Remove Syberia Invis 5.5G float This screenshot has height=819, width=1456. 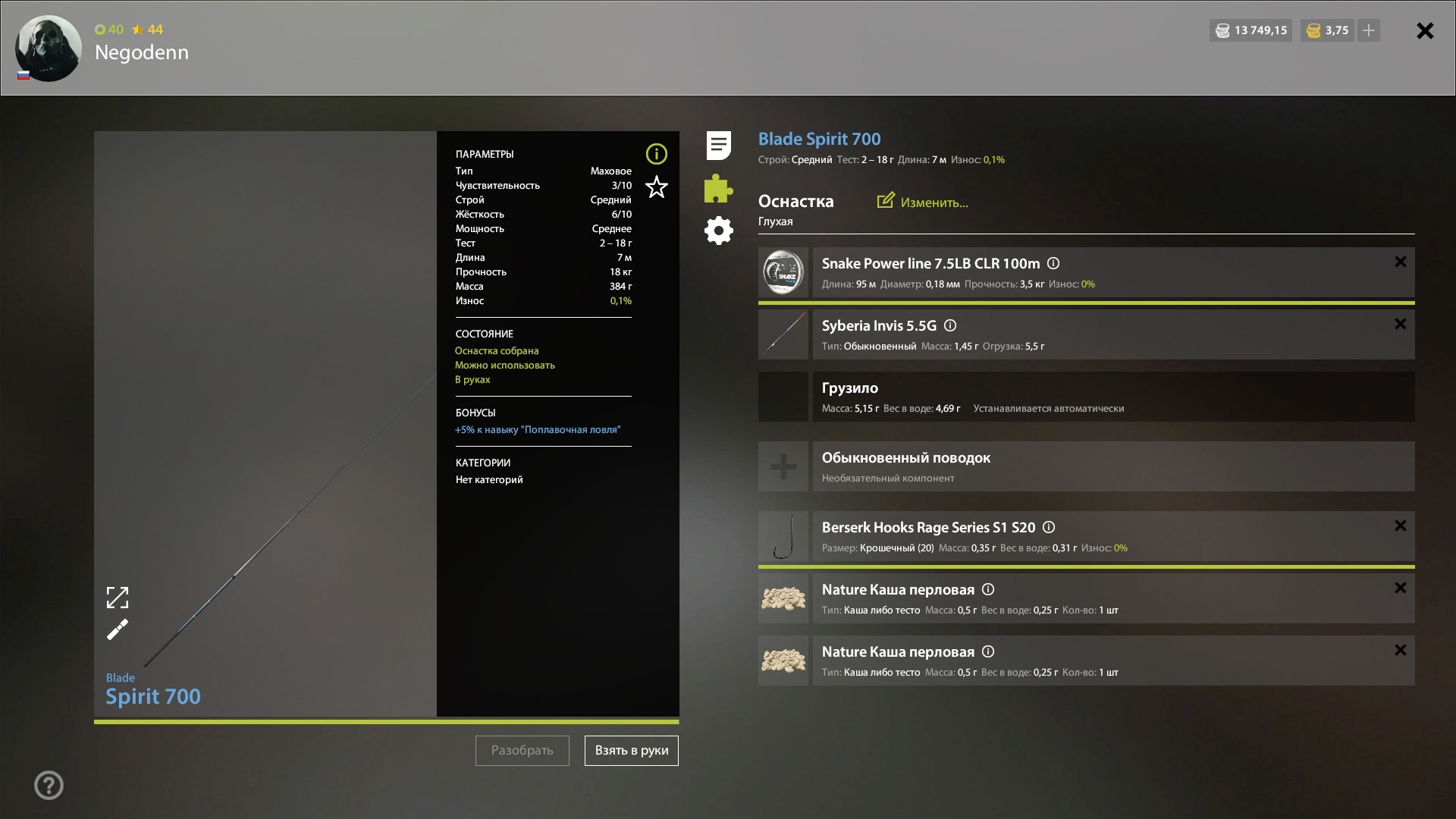[x=1400, y=324]
